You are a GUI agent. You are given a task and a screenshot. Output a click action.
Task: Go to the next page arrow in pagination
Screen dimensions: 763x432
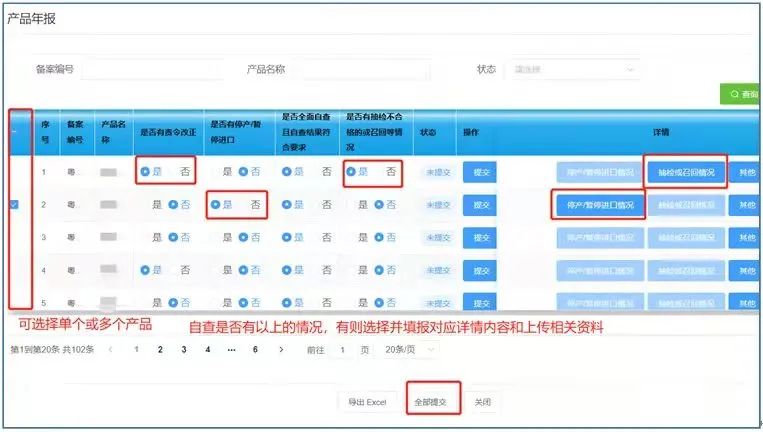[282, 350]
